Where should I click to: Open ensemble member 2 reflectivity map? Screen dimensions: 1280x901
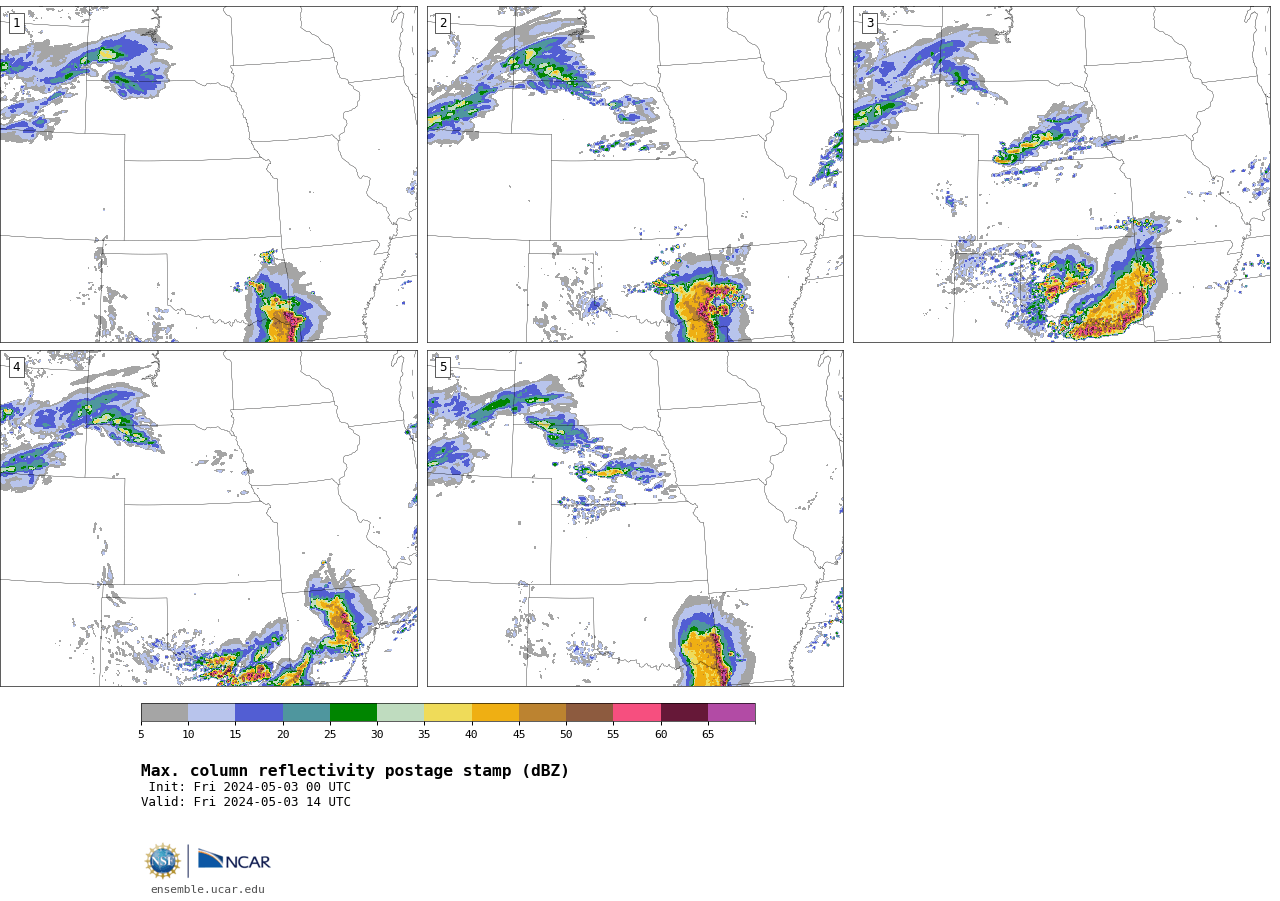coord(635,174)
